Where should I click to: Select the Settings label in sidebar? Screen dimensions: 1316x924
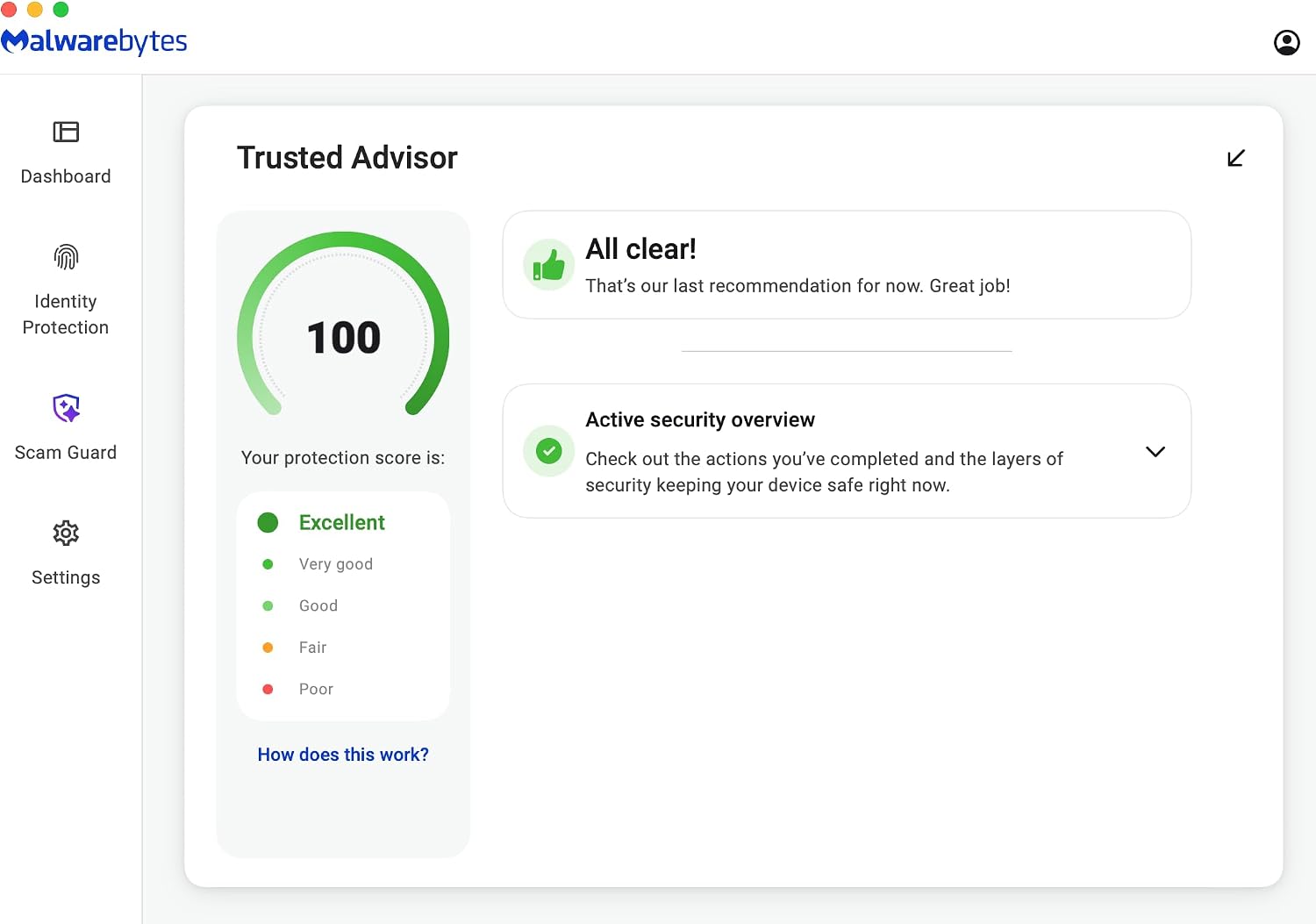click(x=66, y=577)
